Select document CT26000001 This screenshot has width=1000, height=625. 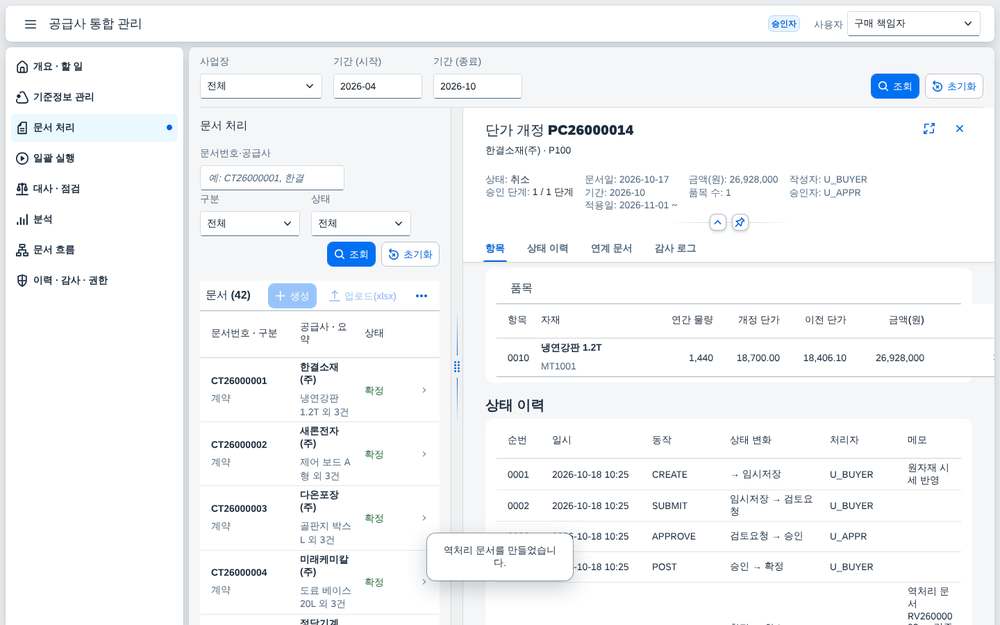click(320, 390)
